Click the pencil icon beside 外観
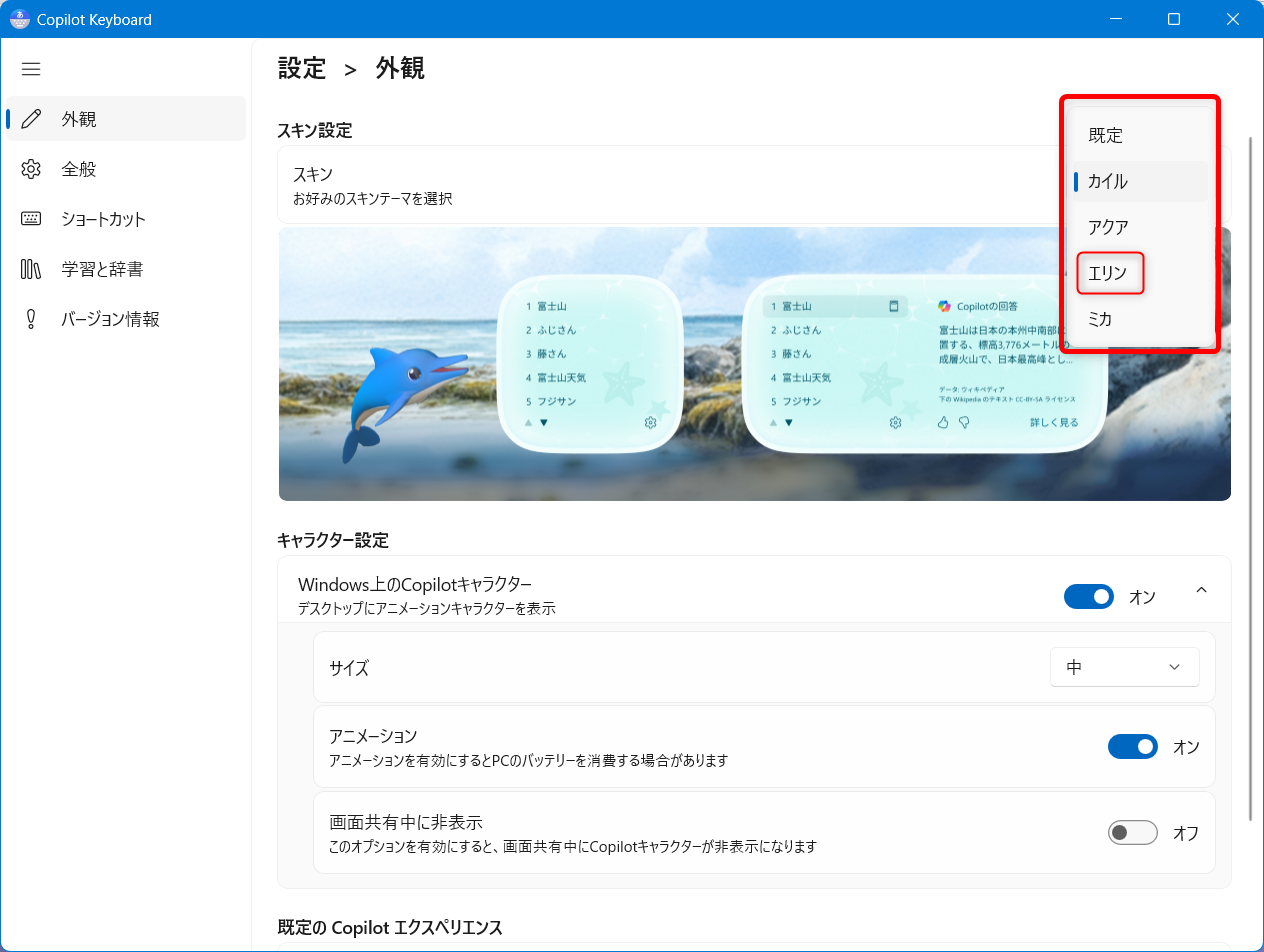This screenshot has height=952, width=1264. pyautogui.click(x=31, y=119)
